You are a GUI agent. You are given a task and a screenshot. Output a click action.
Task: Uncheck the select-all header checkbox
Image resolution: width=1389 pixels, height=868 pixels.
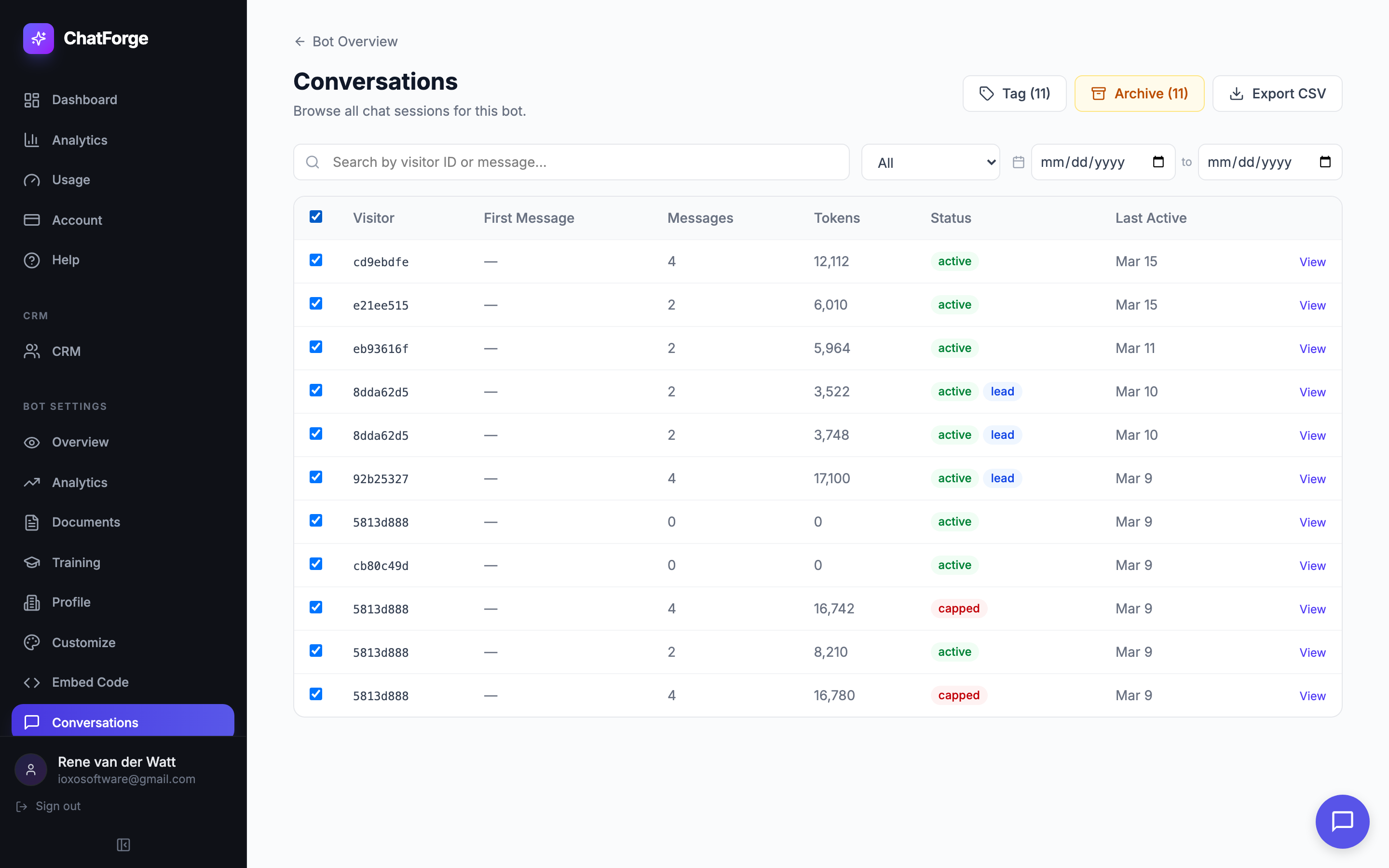[x=316, y=217]
